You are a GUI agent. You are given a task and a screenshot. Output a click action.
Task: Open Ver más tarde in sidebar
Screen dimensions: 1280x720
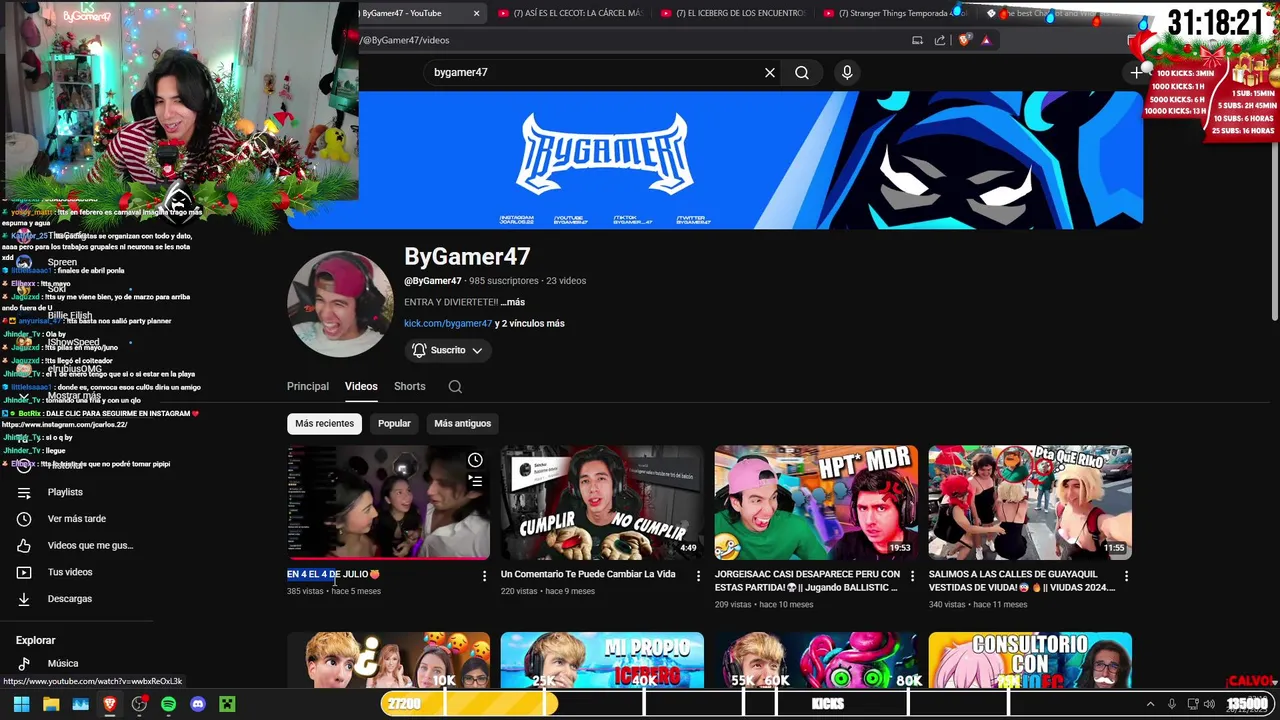[76, 519]
